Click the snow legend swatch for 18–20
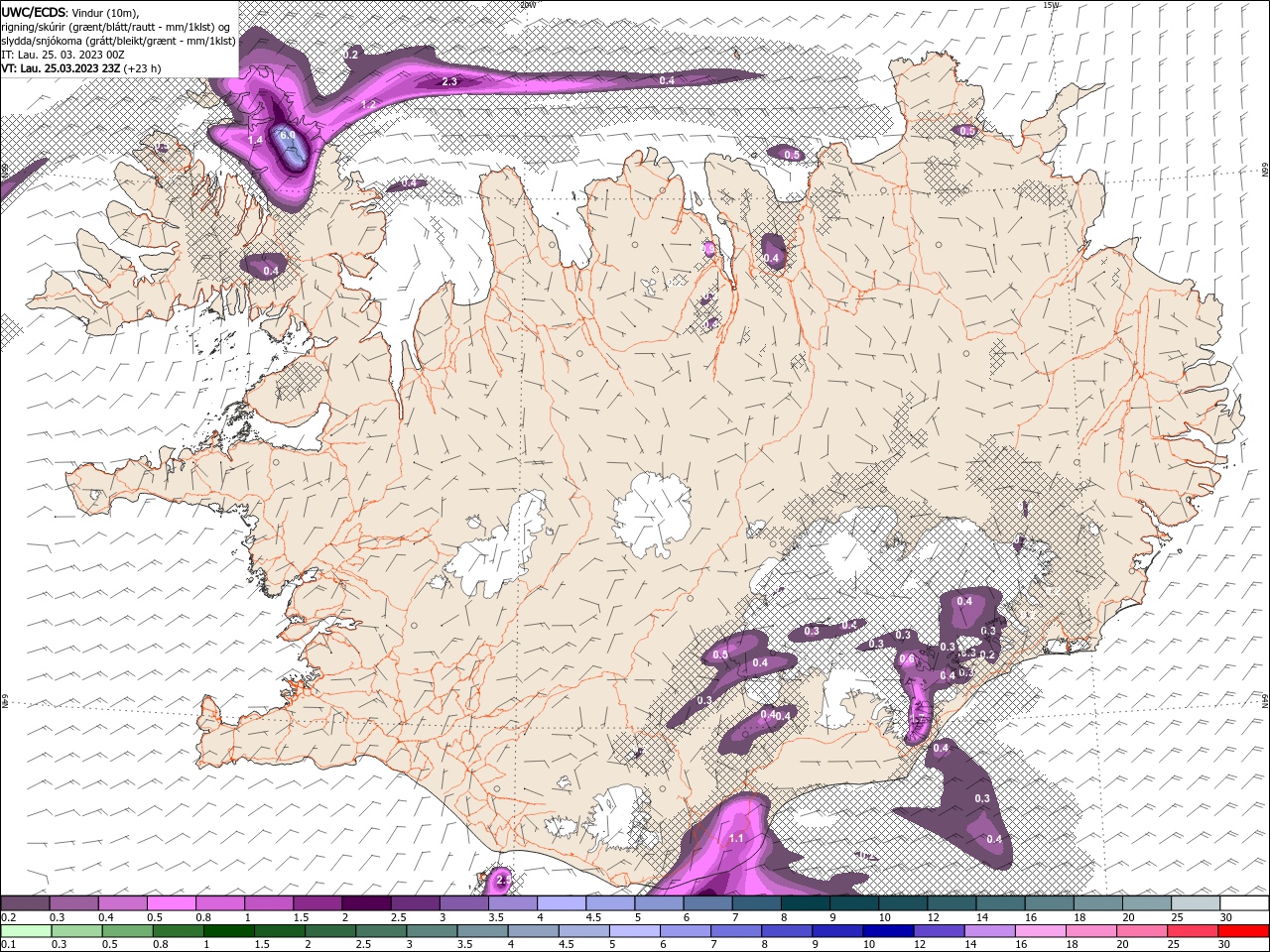1270x952 pixels. pyautogui.click(x=1097, y=903)
